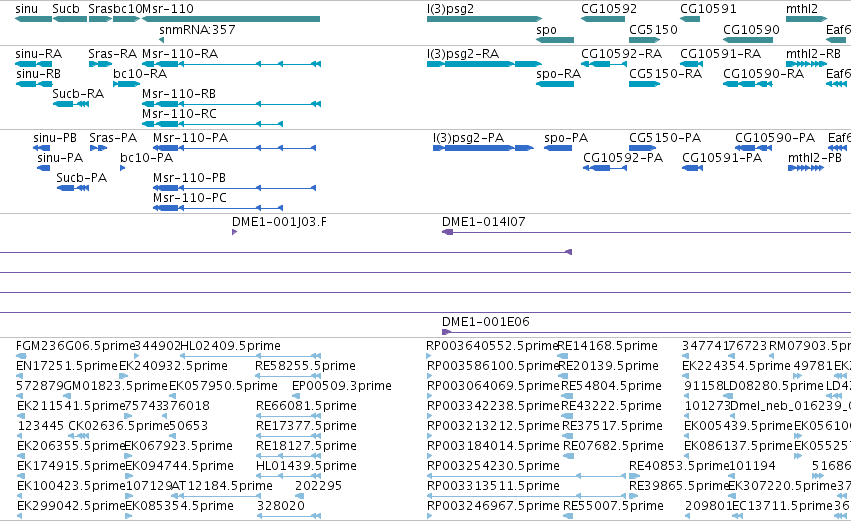Screen dimensions: 851x521
Task: Select the EP00509.3prime EST
Action: [296, 396]
